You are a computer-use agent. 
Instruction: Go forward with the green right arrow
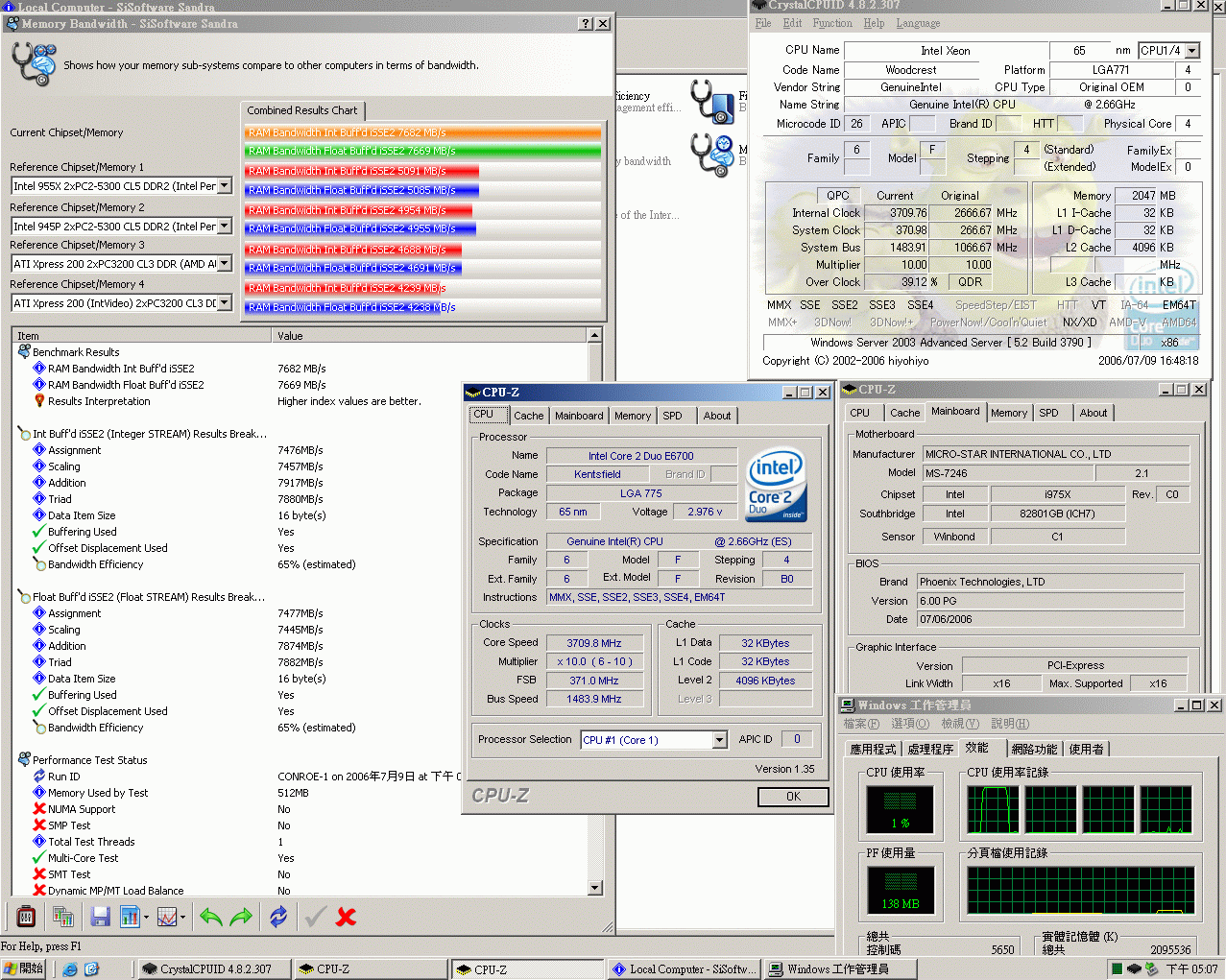coord(241,917)
